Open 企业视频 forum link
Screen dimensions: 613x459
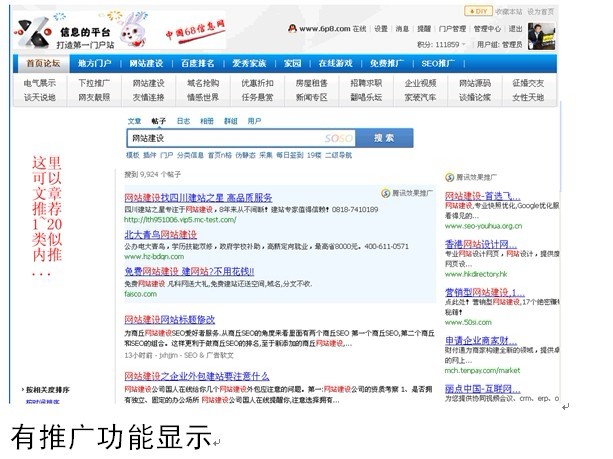[x=420, y=83]
